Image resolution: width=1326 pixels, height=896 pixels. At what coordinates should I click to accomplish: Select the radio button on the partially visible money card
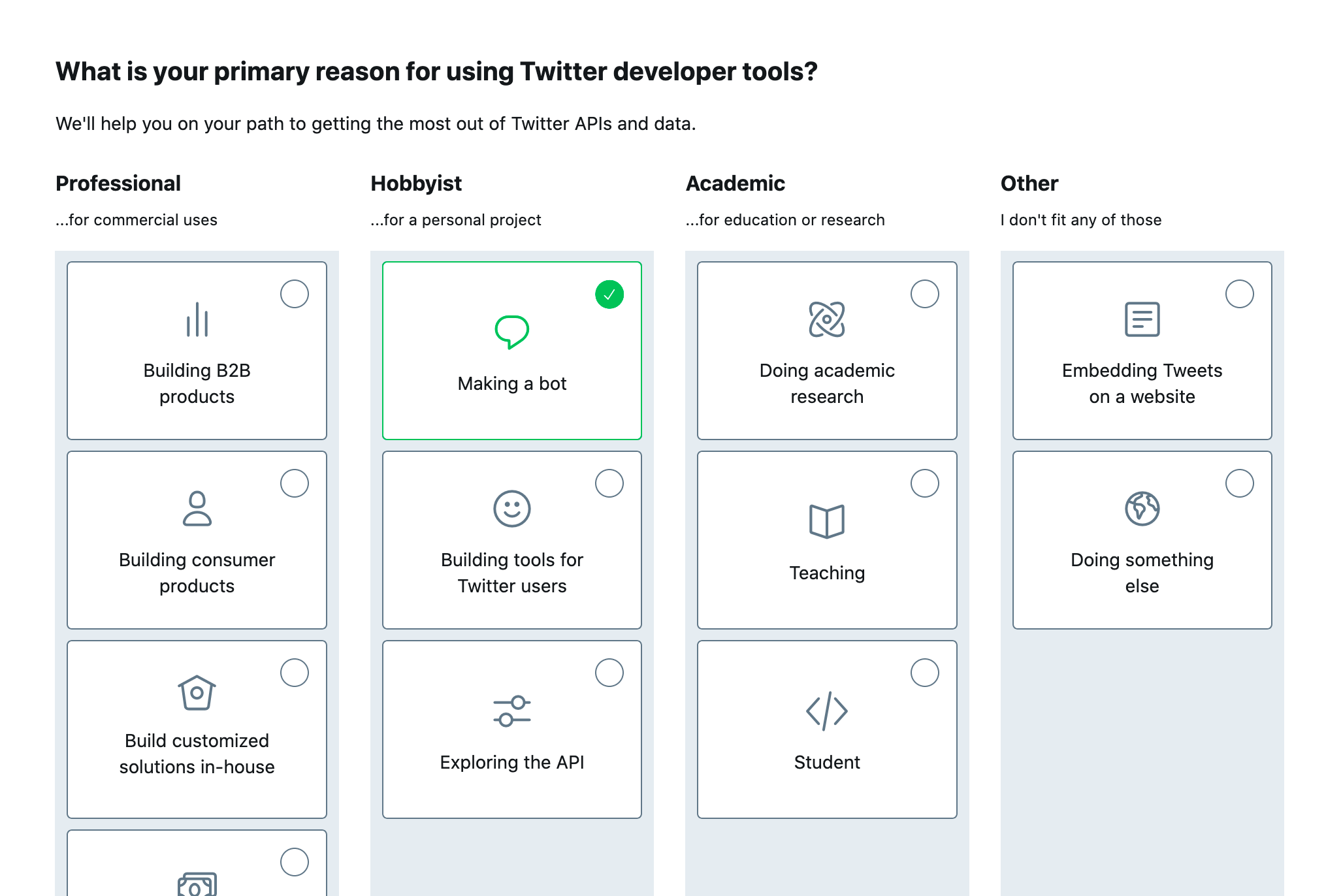point(295,862)
